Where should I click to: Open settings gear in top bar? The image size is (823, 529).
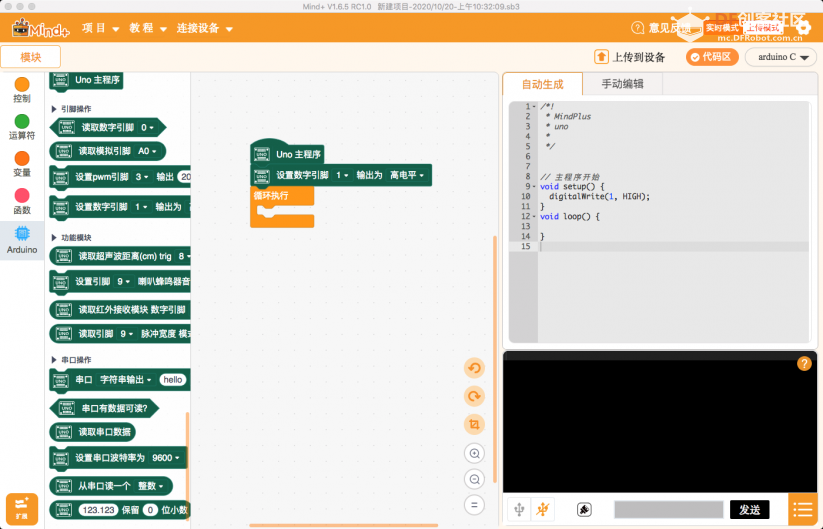pyautogui.click(x=803, y=27)
